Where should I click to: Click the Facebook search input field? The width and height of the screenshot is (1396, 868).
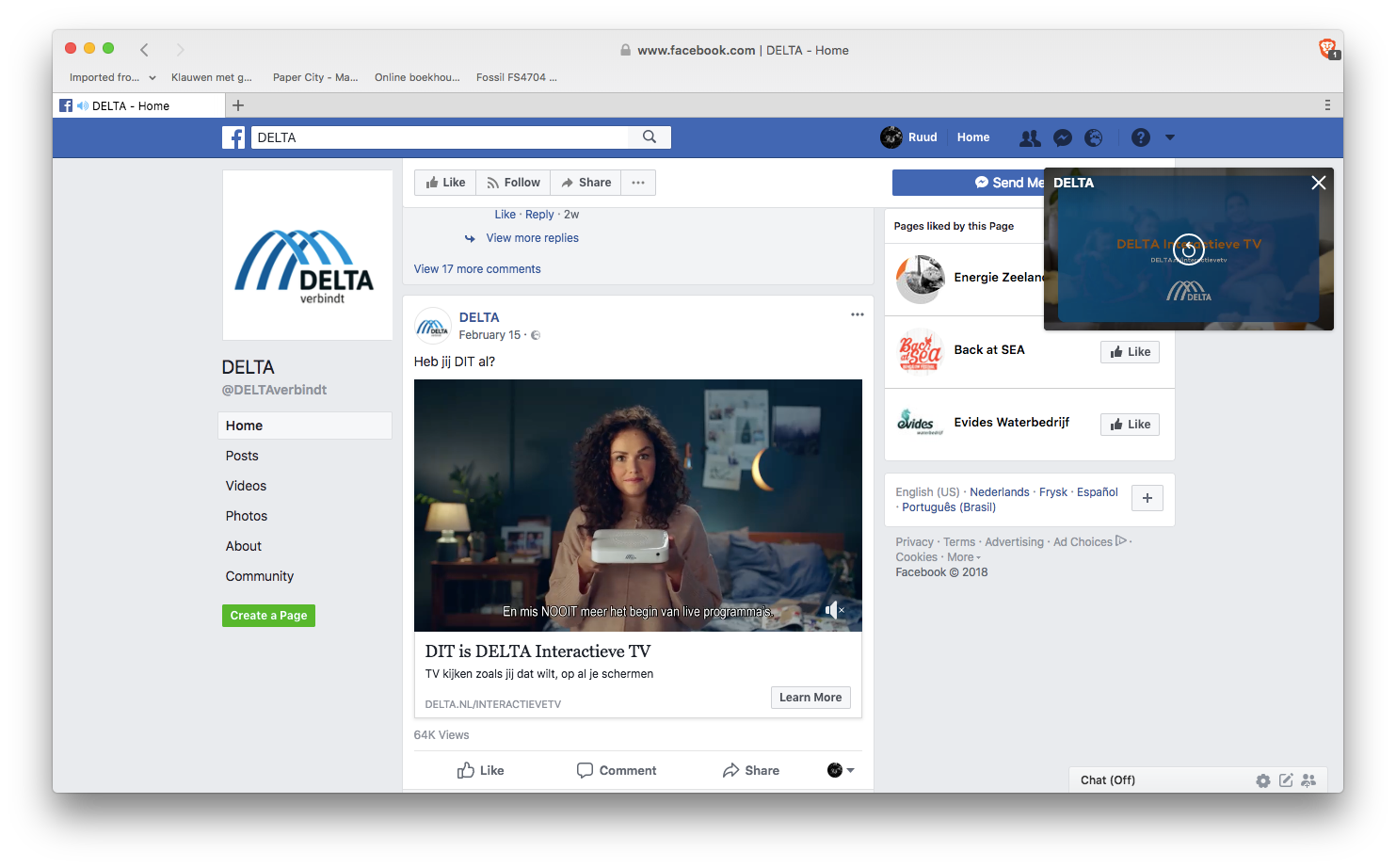(440, 137)
